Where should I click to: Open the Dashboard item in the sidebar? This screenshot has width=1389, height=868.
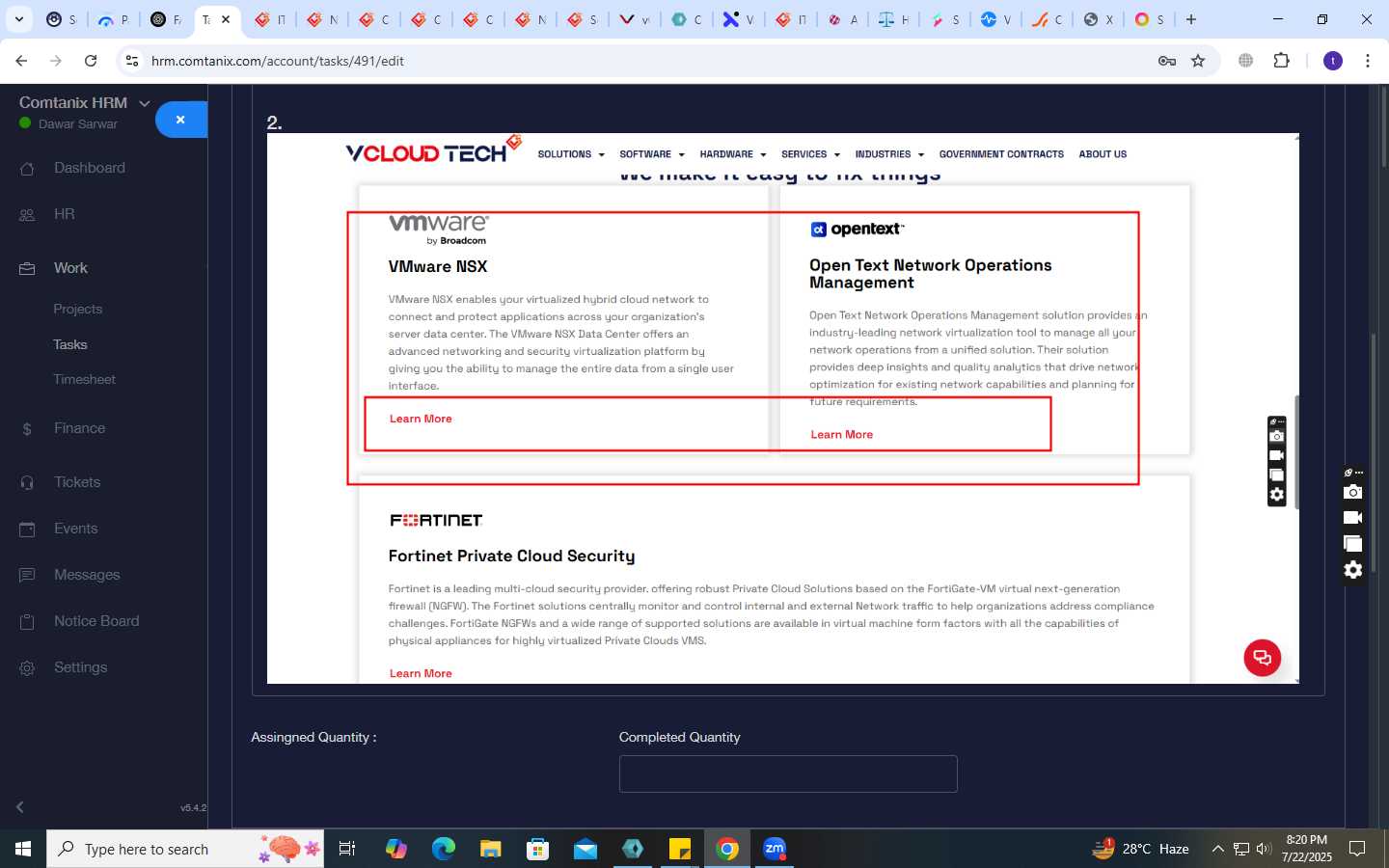[90, 168]
